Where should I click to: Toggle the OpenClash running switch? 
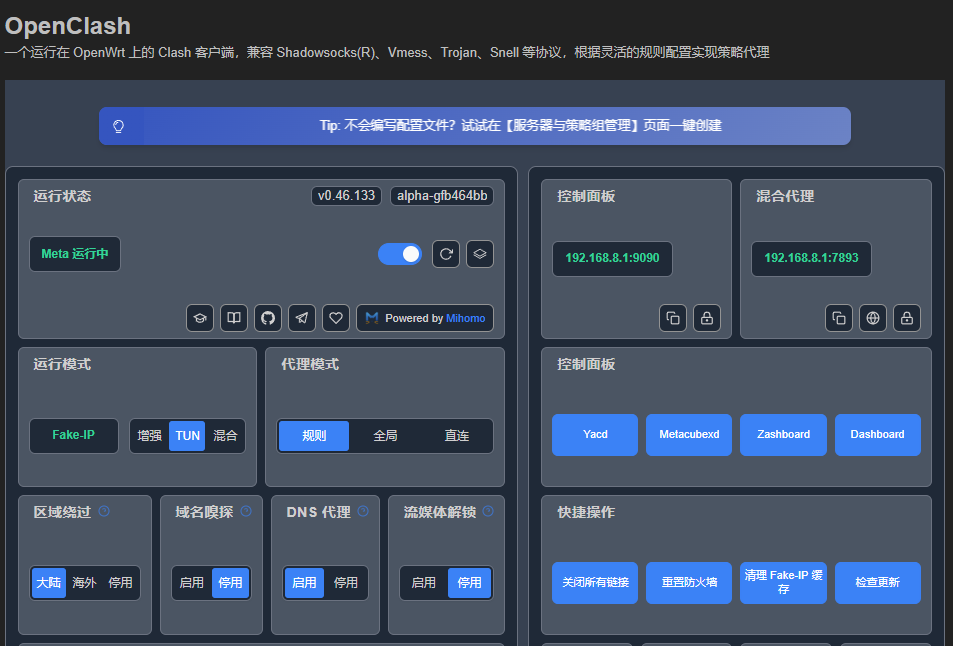[400, 254]
